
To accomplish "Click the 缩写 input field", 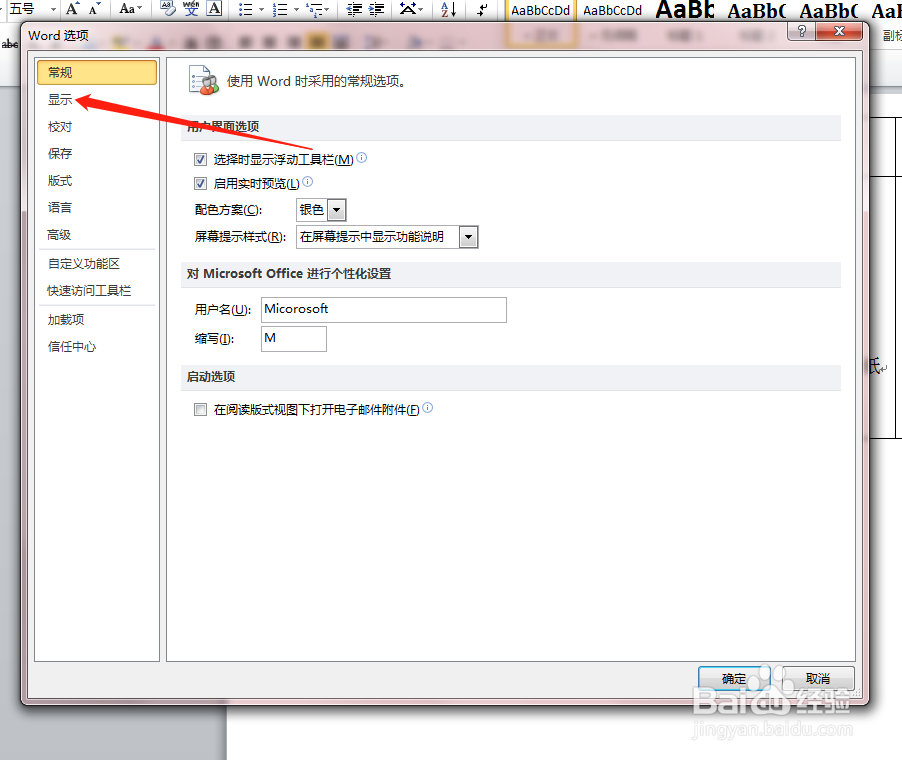I will [294, 339].
